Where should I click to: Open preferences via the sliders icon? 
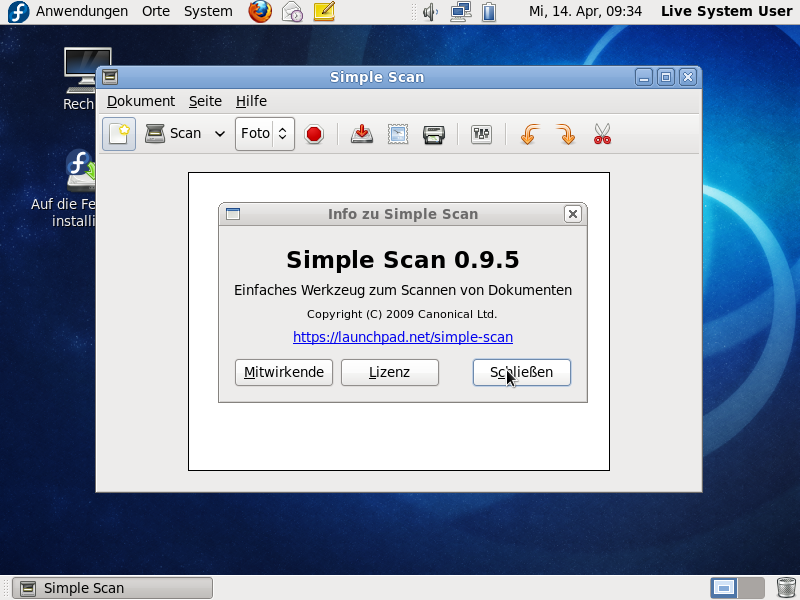point(482,134)
